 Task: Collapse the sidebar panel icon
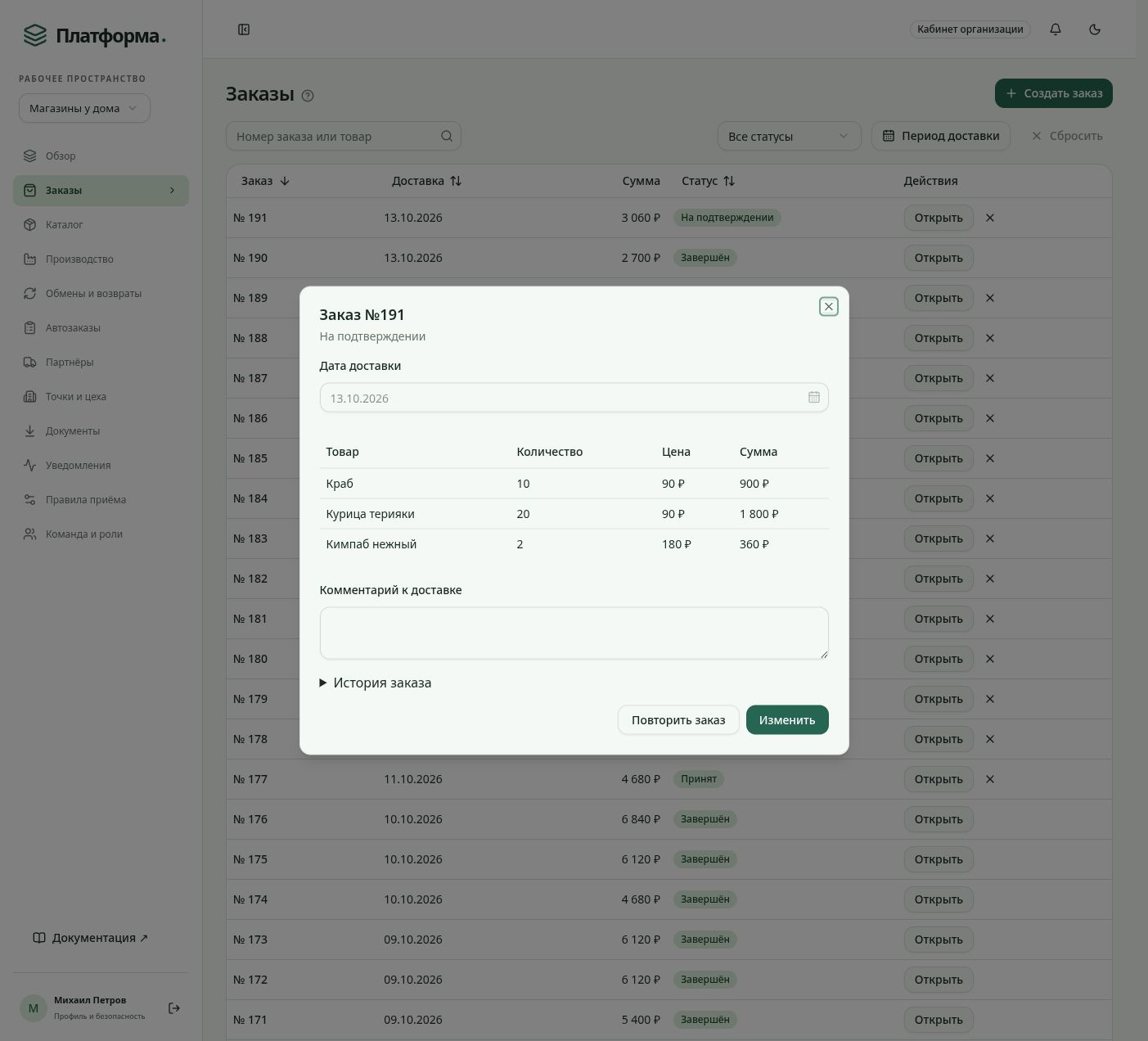click(x=244, y=29)
